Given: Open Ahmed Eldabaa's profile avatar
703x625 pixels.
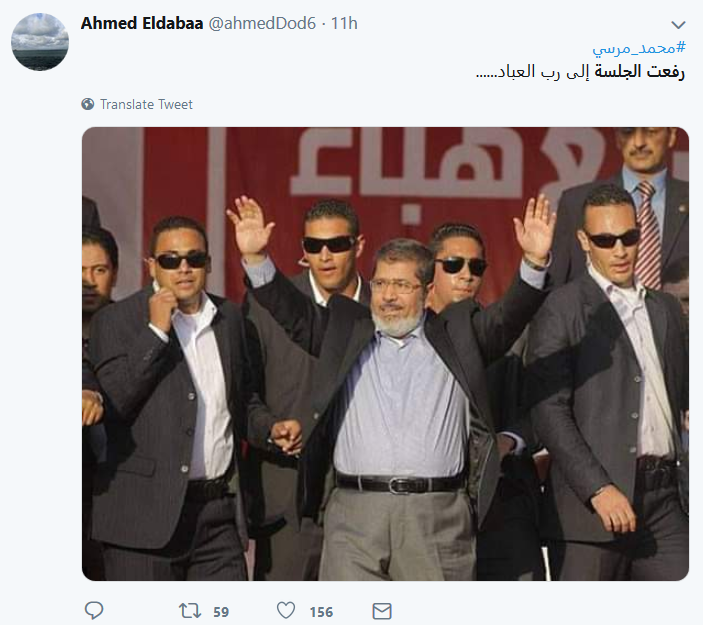Looking at the screenshot, I should click(x=40, y=42).
